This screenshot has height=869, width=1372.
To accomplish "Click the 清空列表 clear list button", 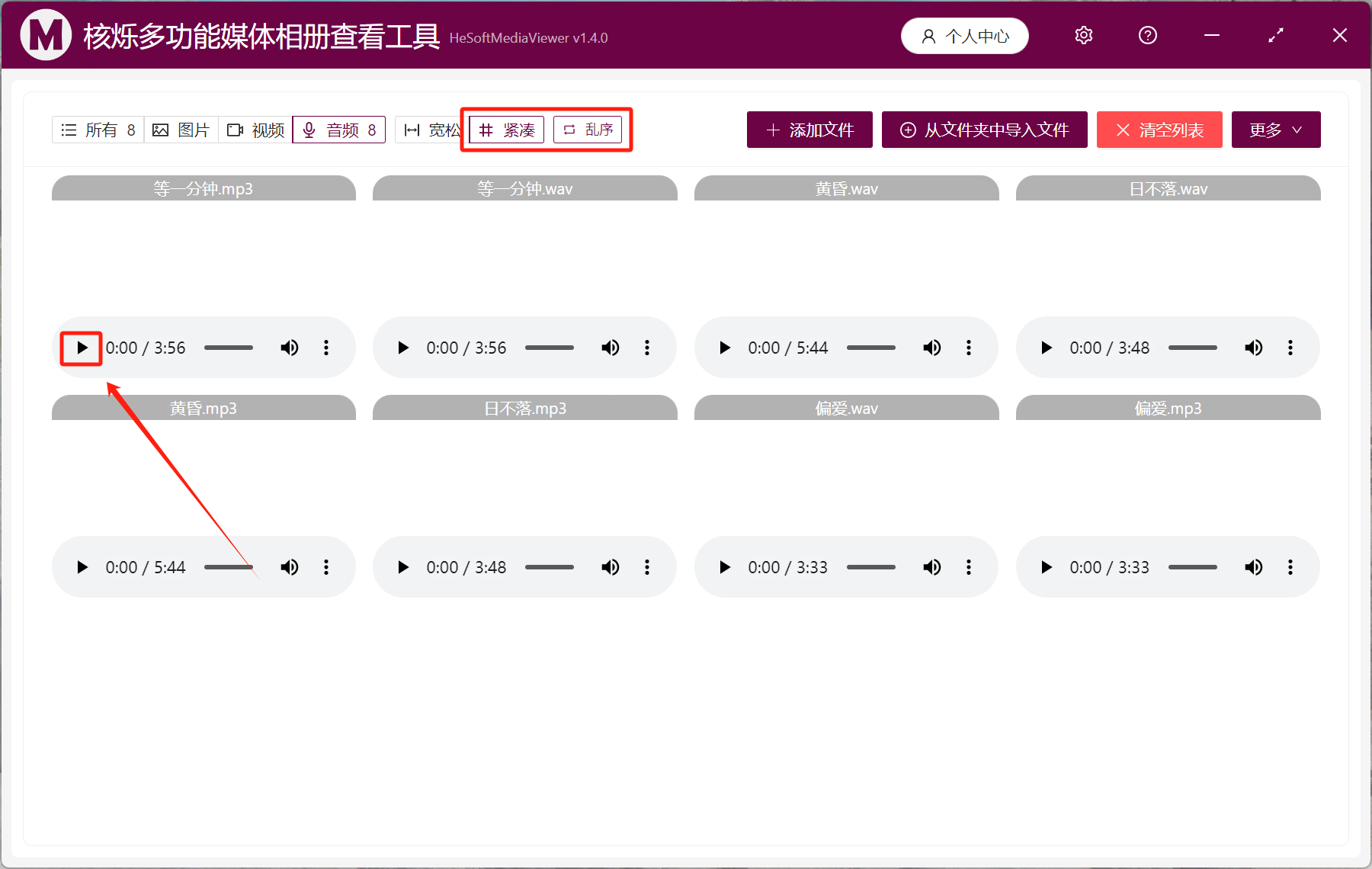I will click(x=1159, y=130).
